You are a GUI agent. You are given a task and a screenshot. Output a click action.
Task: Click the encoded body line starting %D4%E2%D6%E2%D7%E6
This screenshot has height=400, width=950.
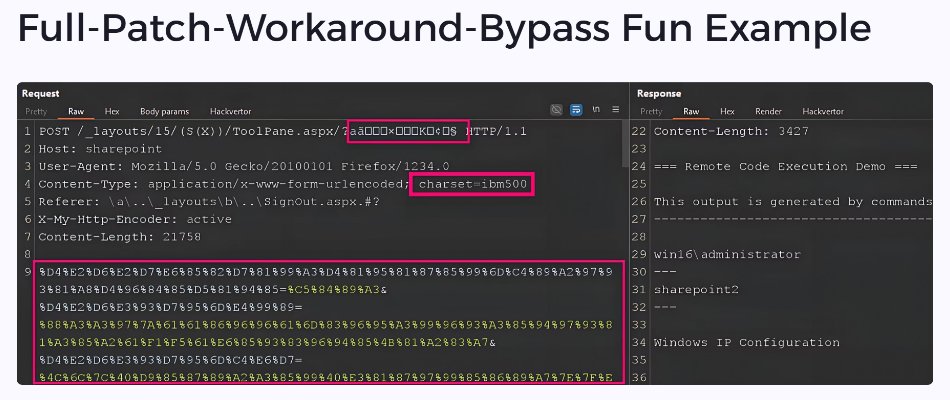[326, 272]
